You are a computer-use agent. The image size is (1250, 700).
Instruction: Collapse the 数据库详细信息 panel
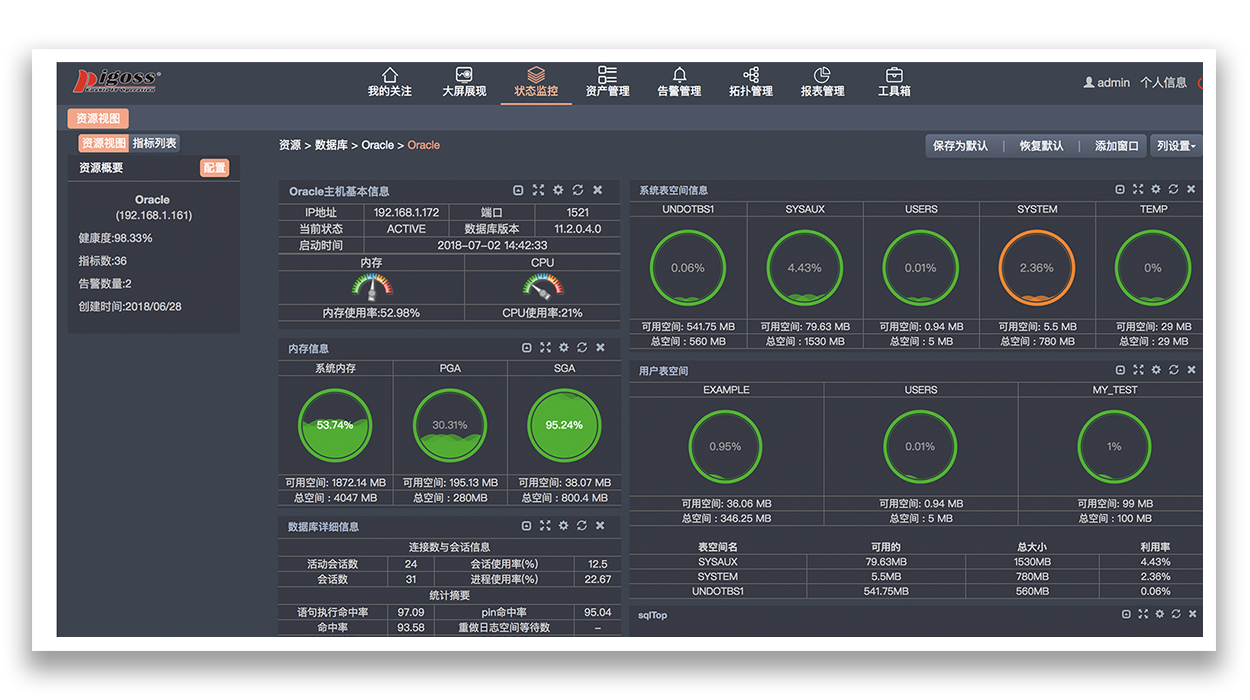[x=527, y=525]
